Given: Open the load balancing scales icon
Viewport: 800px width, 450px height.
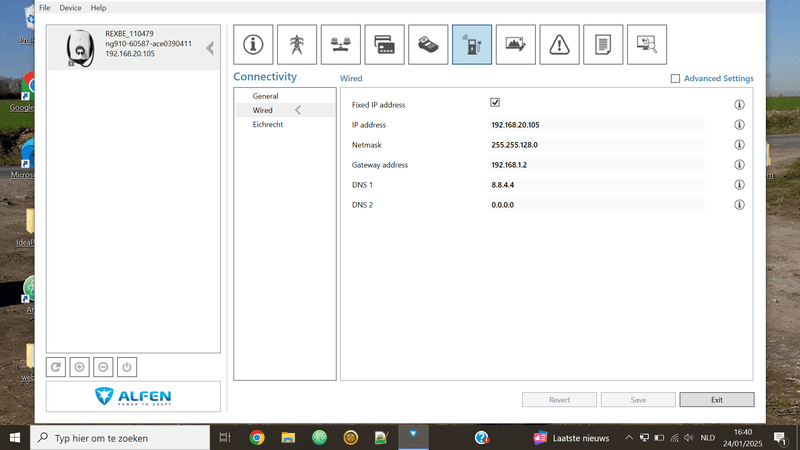Looking at the screenshot, I should (x=341, y=44).
